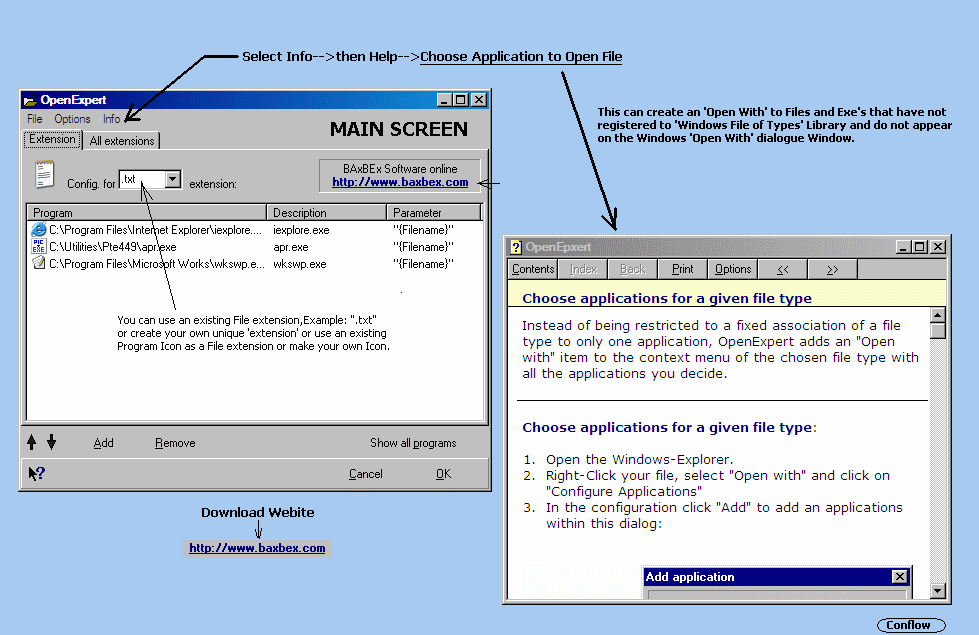Click the Parameter column header

click(433, 213)
